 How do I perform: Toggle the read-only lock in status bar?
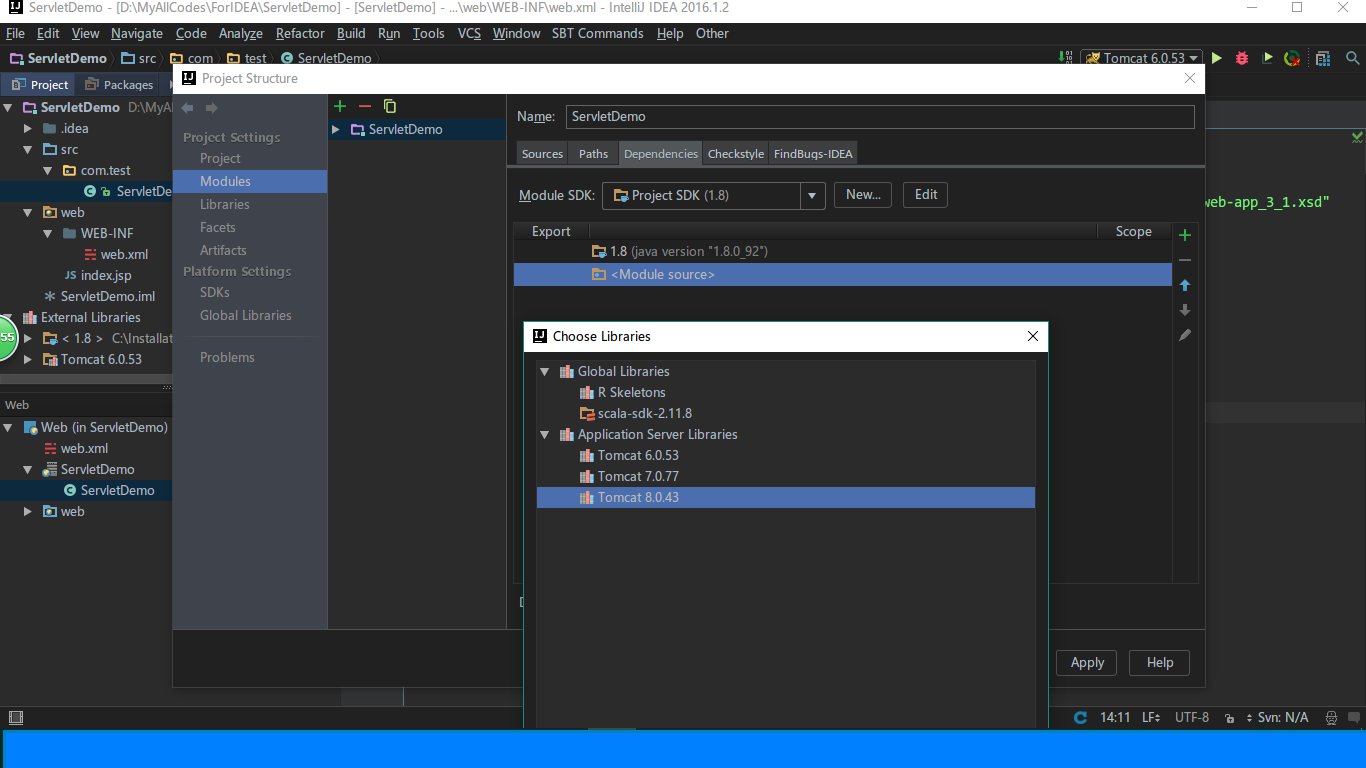click(1229, 718)
